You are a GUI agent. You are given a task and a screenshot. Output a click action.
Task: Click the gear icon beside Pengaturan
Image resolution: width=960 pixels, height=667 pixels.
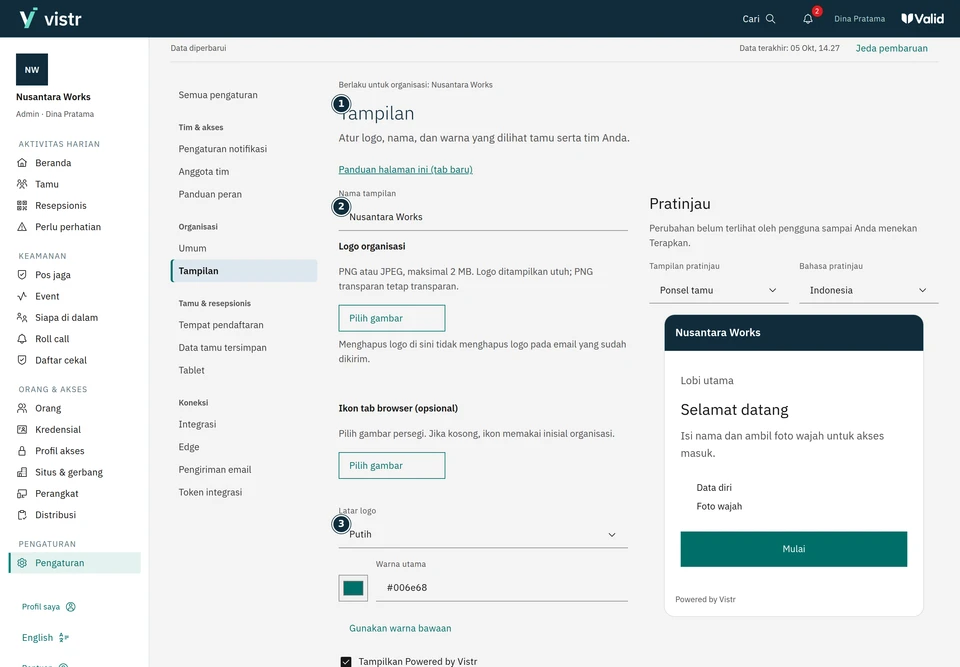pos(22,563)
